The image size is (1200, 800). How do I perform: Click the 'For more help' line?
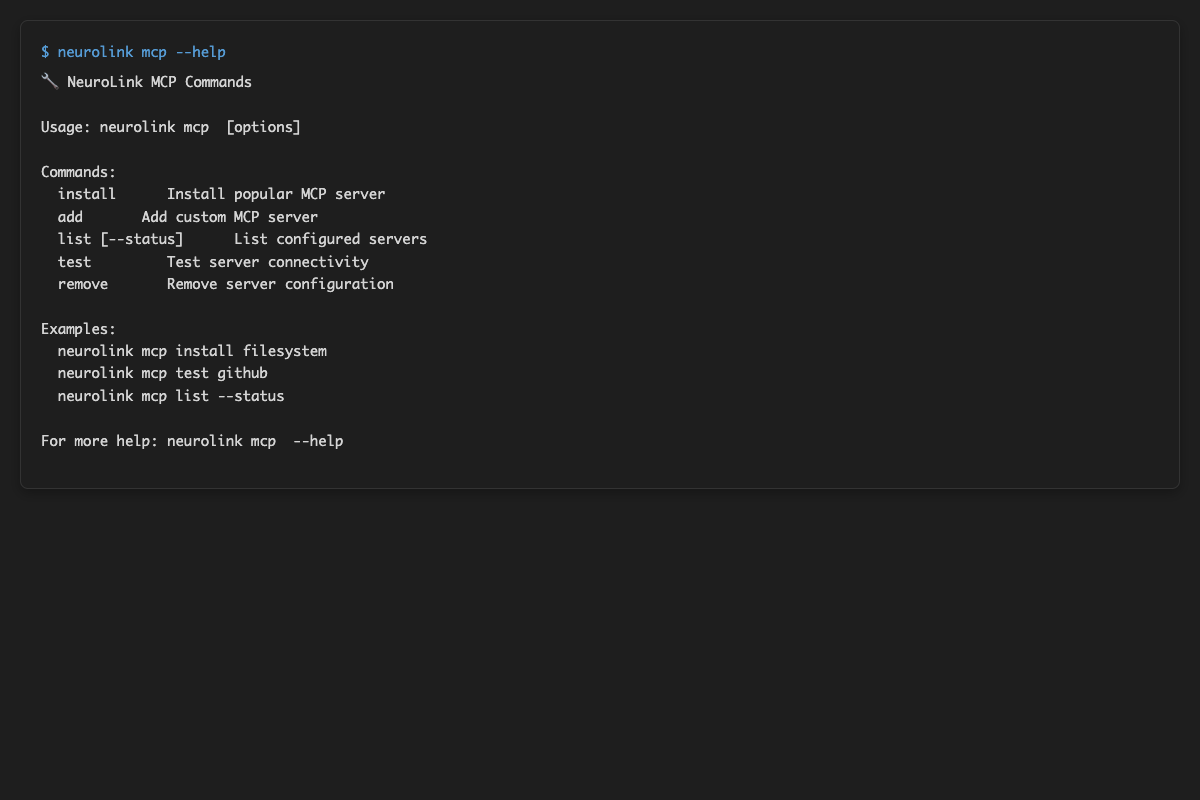click(x=192, y=441)
